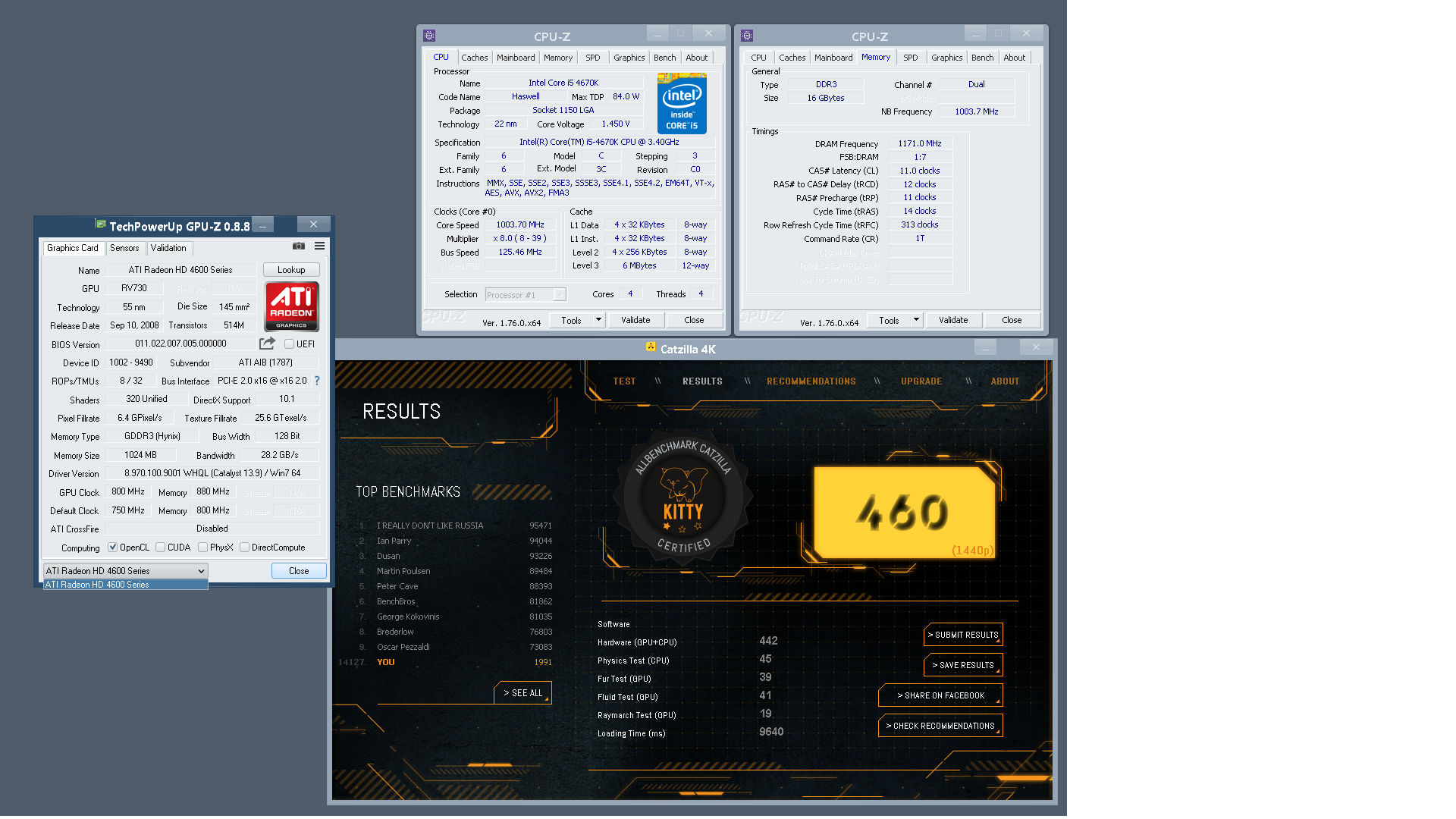Click SHARE ON FACEBOOK button
Image resolution: width=1456 pixels, height=819 pixels.
940,695
